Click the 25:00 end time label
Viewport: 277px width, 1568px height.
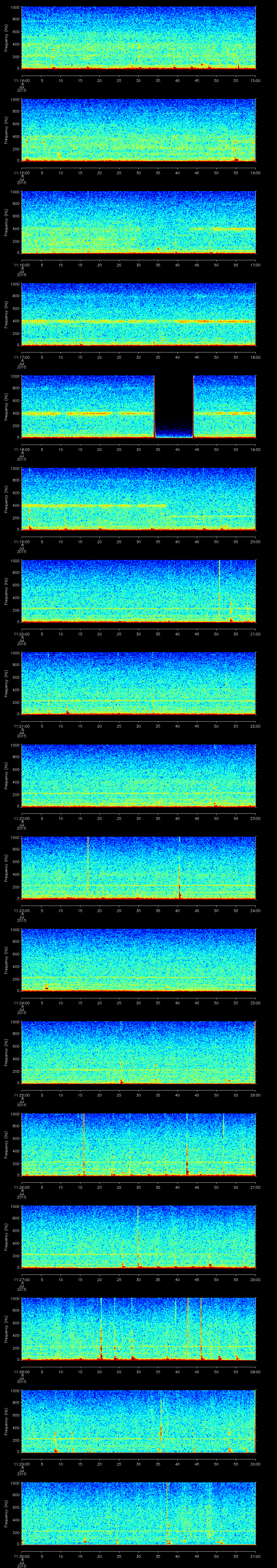(x=256, y=1003)
